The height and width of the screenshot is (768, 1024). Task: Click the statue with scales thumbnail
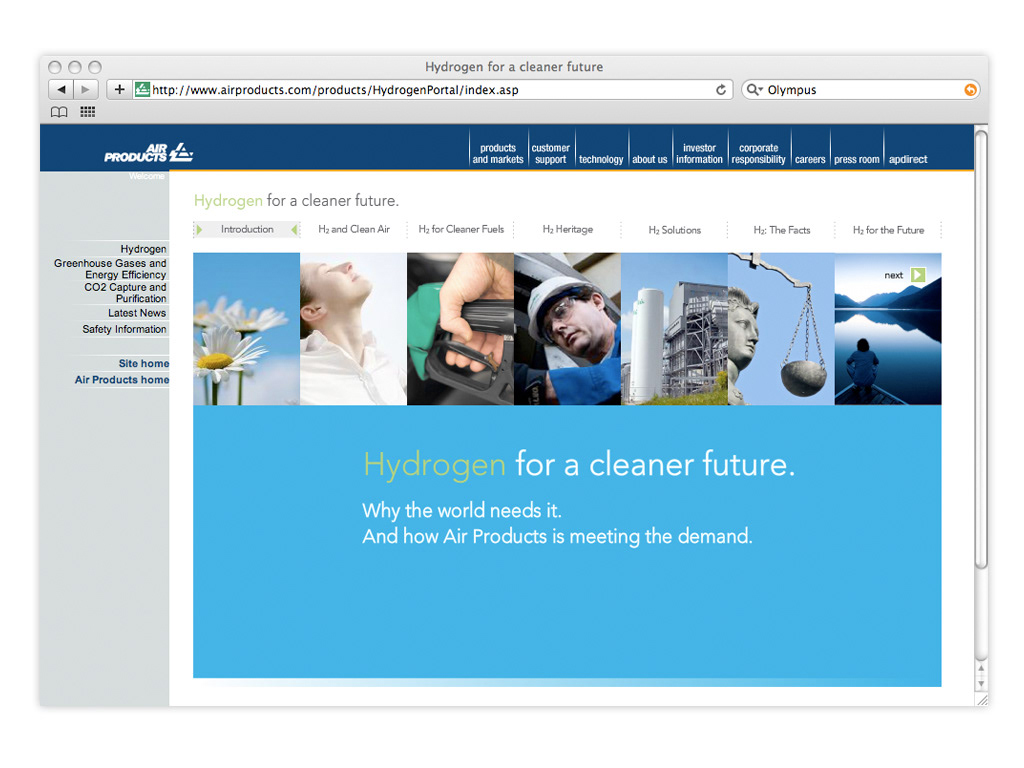click(781, 328)
